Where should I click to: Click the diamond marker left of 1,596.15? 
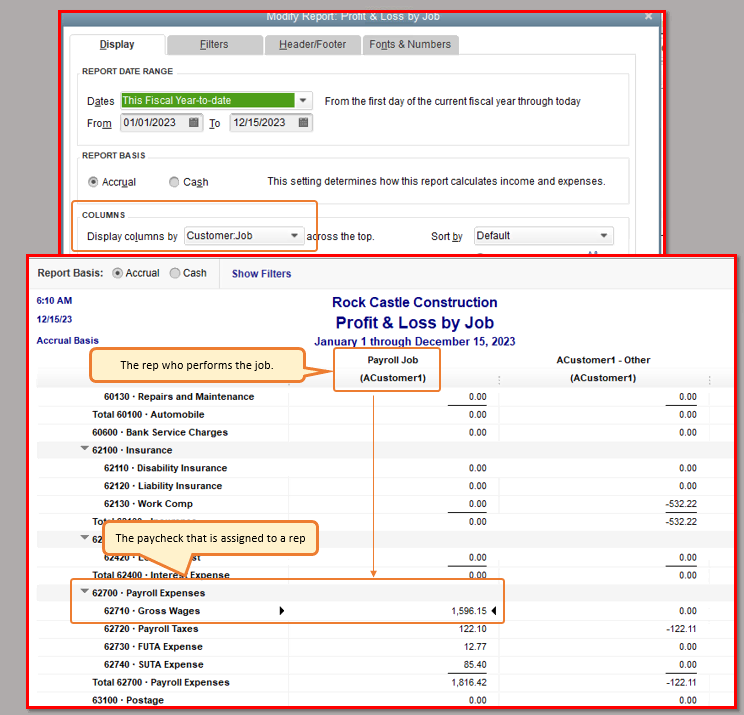point(282,611)
